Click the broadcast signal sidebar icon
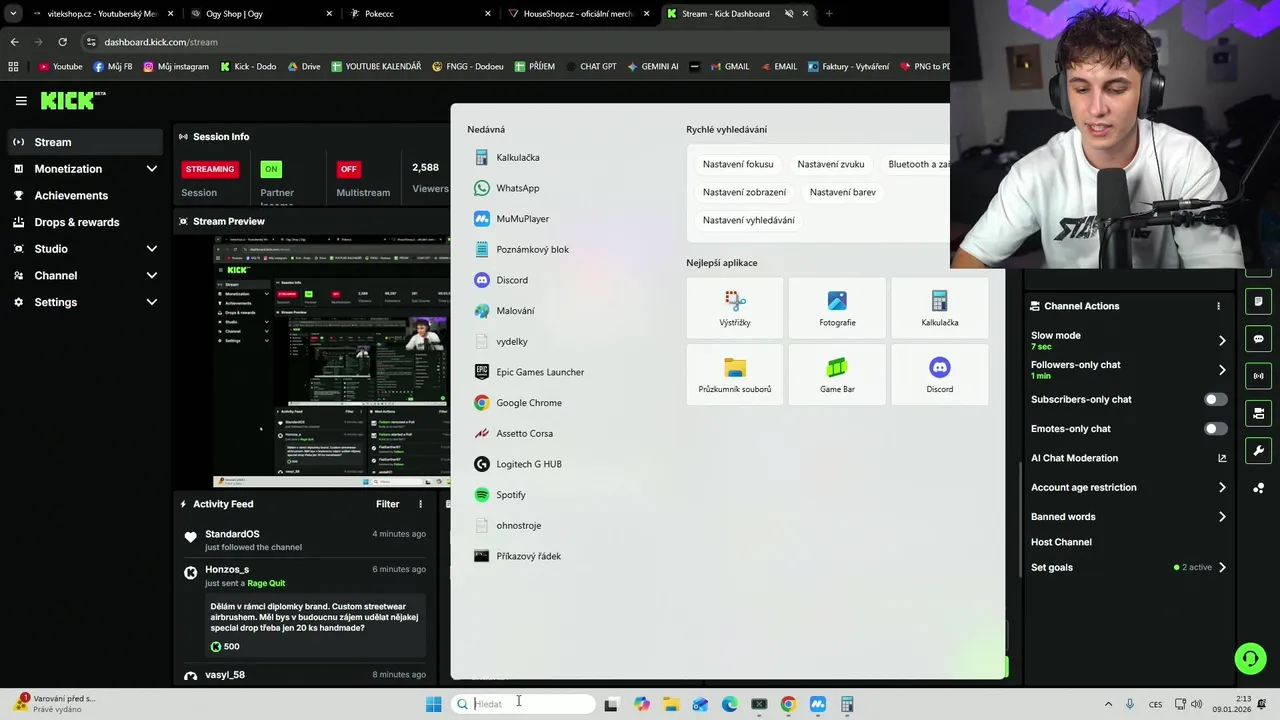Image resolution: width=1280 pixels, height=720 pixels. click(x=1258, y=376)
